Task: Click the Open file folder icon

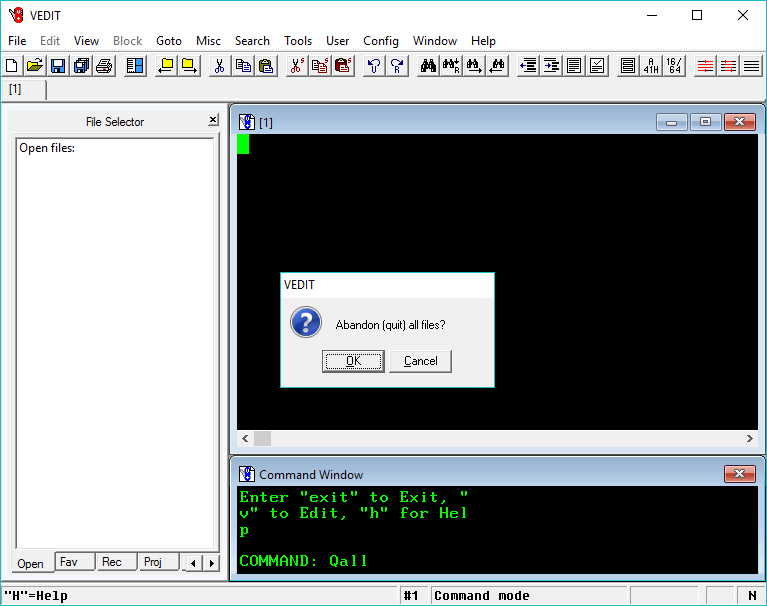Action: click(x=35, y=66)
